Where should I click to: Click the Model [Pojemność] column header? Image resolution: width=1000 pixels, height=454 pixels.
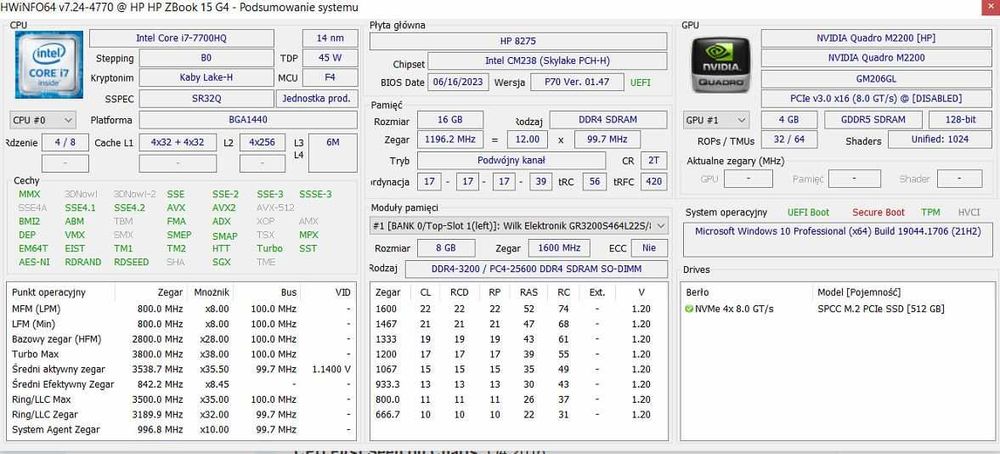click(x=858, y=293)
